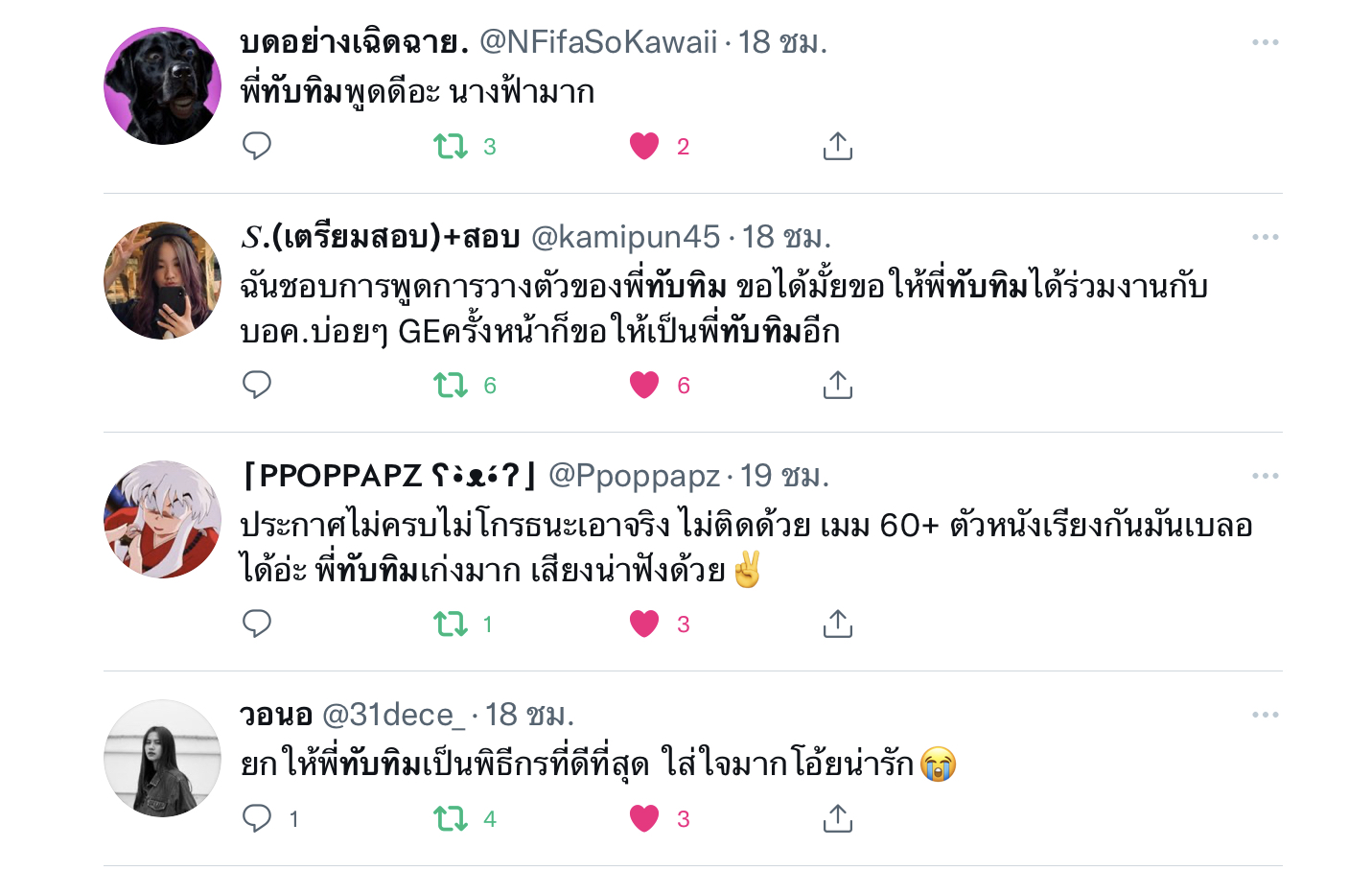Expand more options for @Ppoppapz's tweet

tap(1265, 476)
